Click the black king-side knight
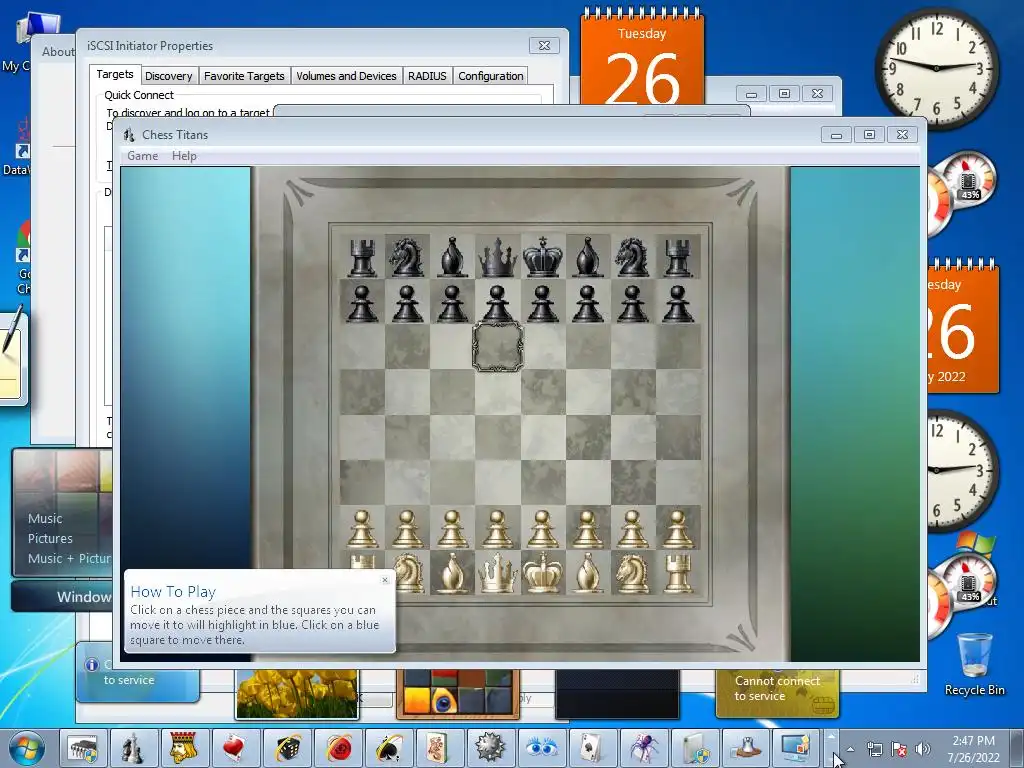Viewport: 1024px width, 768px height. 632,257
